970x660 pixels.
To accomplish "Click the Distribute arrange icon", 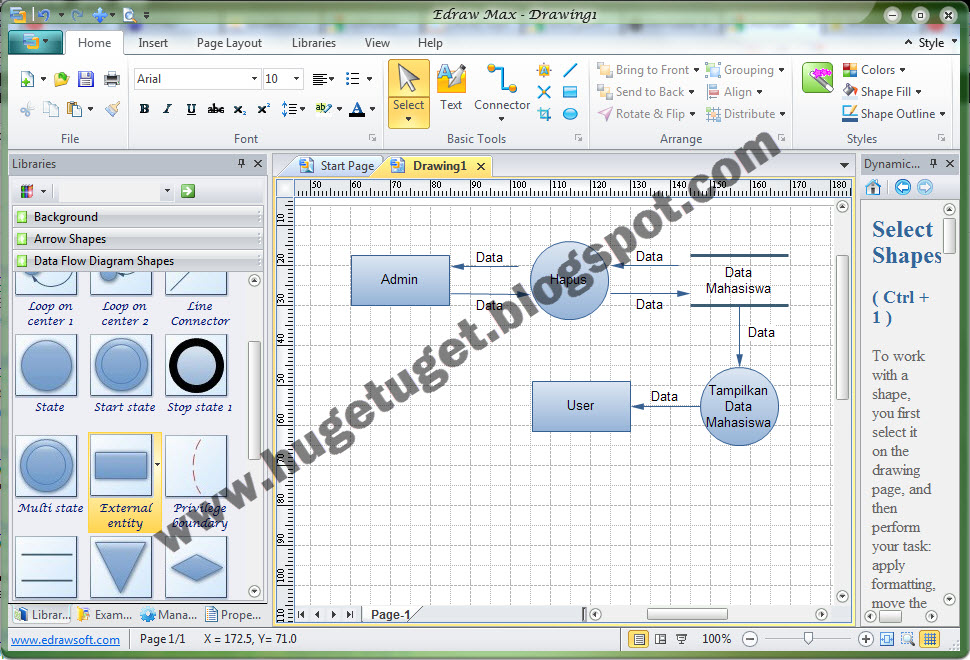I will [745, 113].
